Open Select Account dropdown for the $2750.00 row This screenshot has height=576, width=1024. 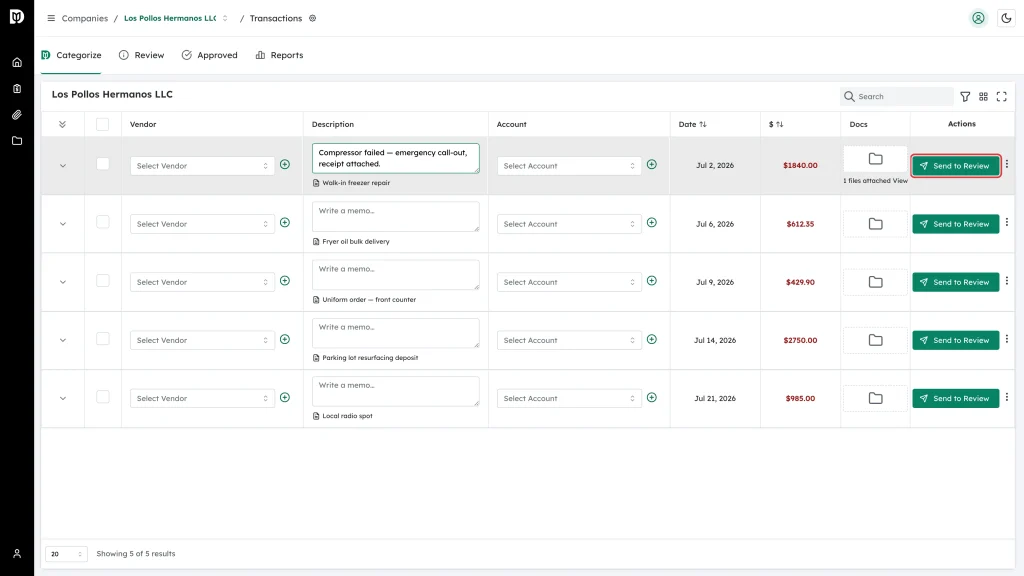click(x=569, y=340)
